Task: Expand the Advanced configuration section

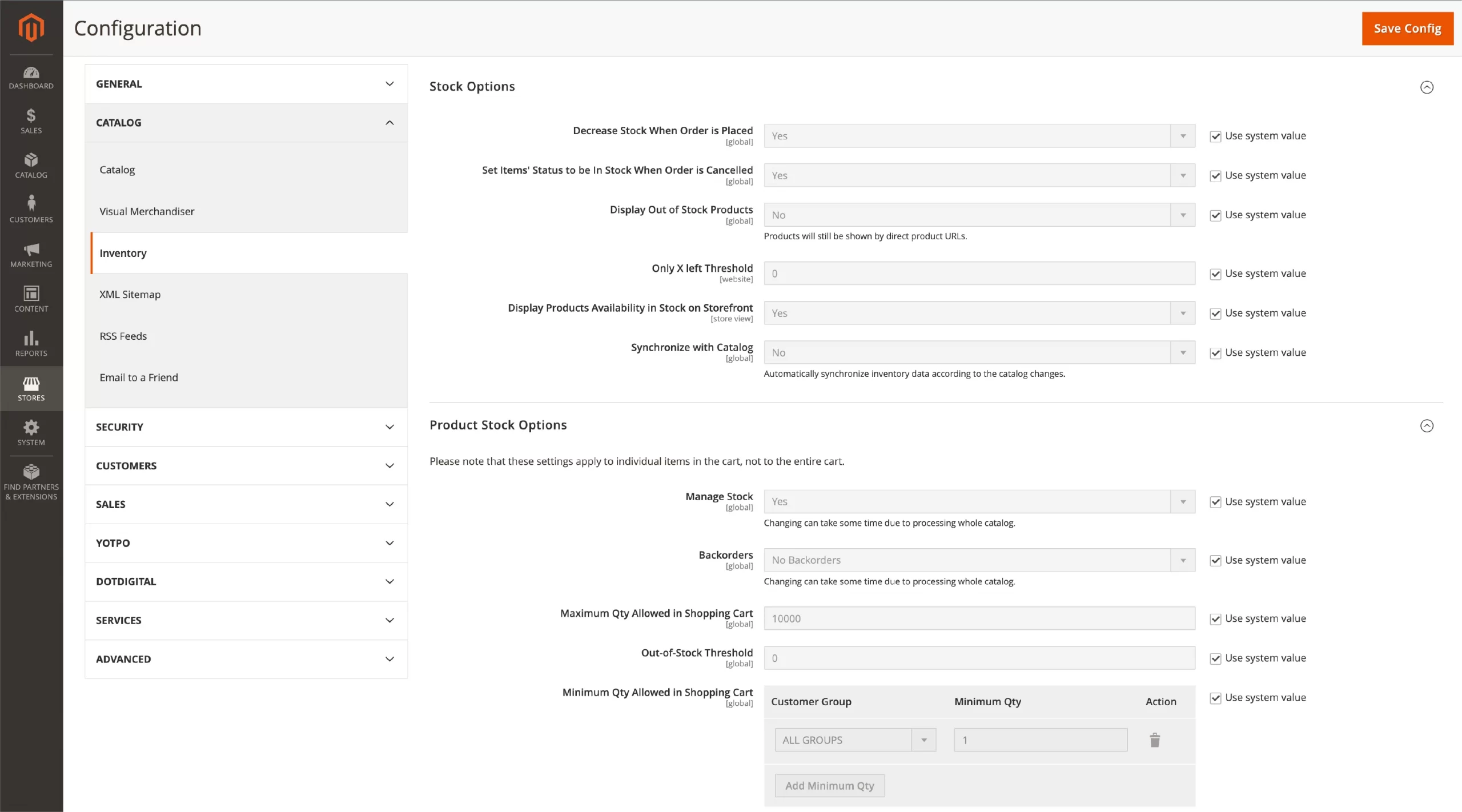Action: [245, 658]
